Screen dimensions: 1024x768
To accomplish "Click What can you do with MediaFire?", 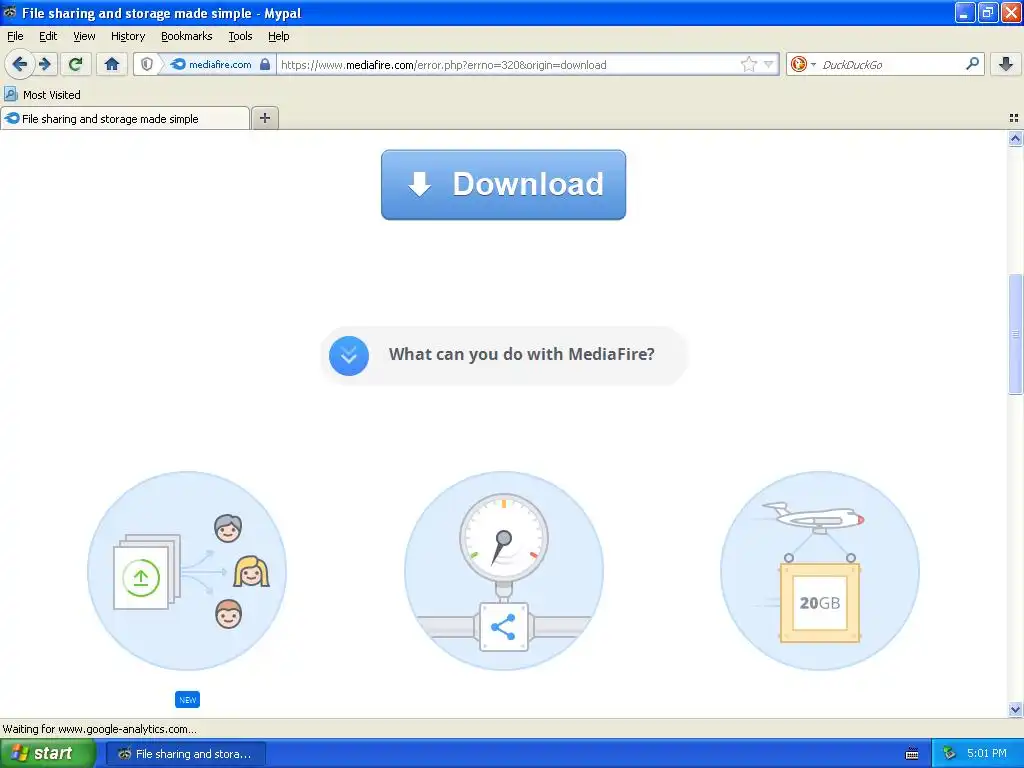I will [x=522, y=354].
